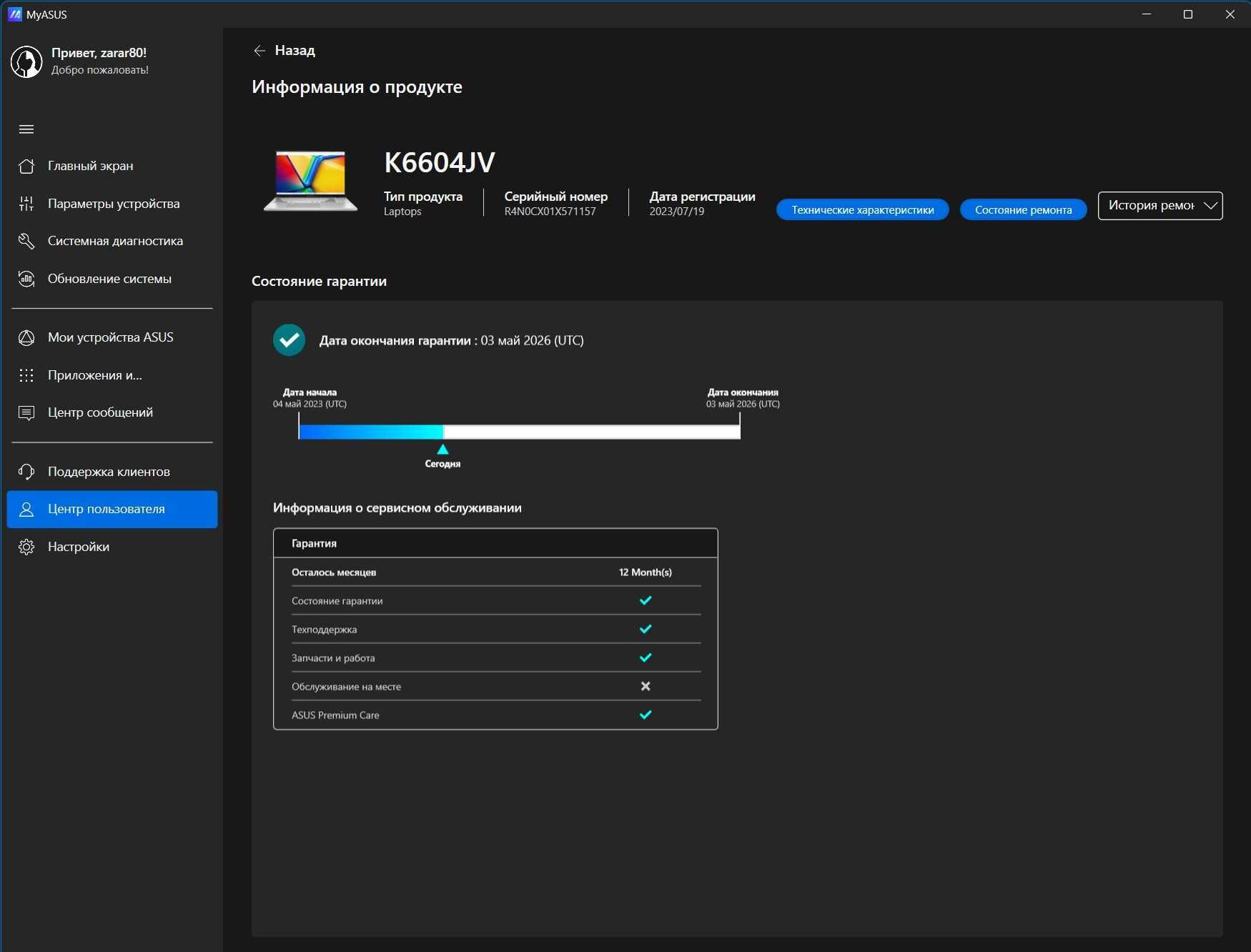Image resolution: width=1251 pixels, height=952 pixels.
Task: Collapse the sidebar with the hamburger icon
Action: pyautogui.click(x=26, y=129)
